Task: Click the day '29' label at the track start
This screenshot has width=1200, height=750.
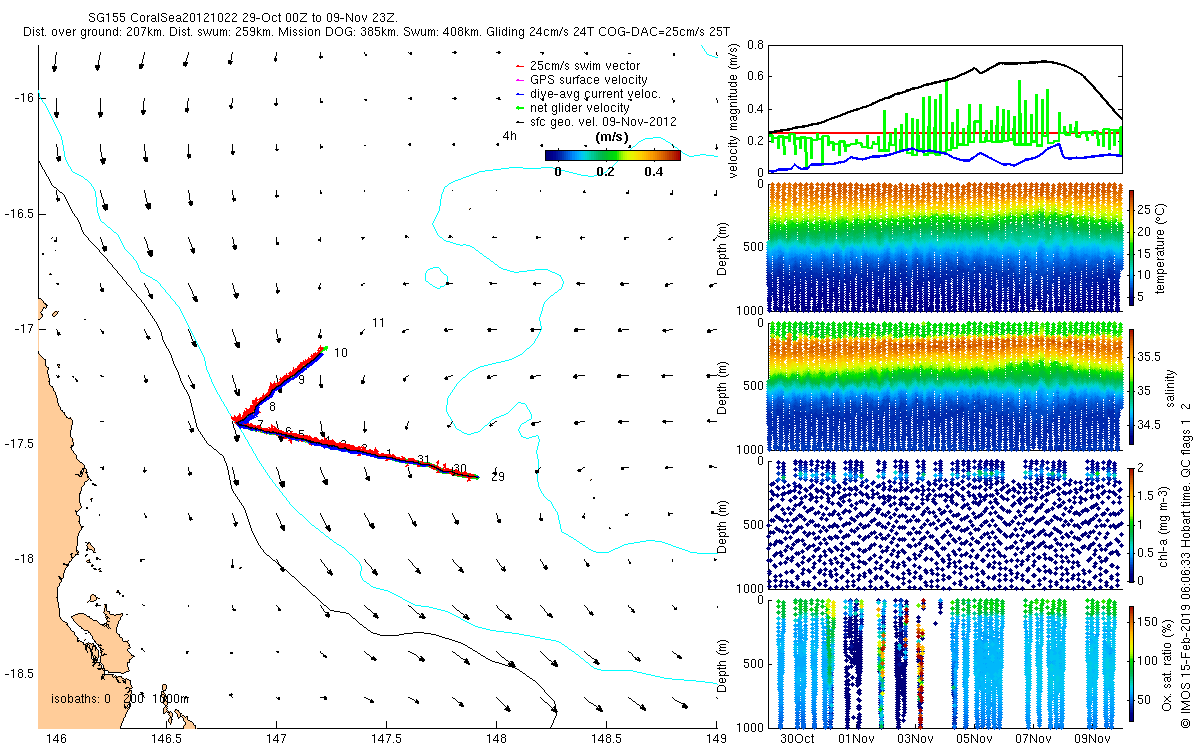Action: click(x=497, y=477)
